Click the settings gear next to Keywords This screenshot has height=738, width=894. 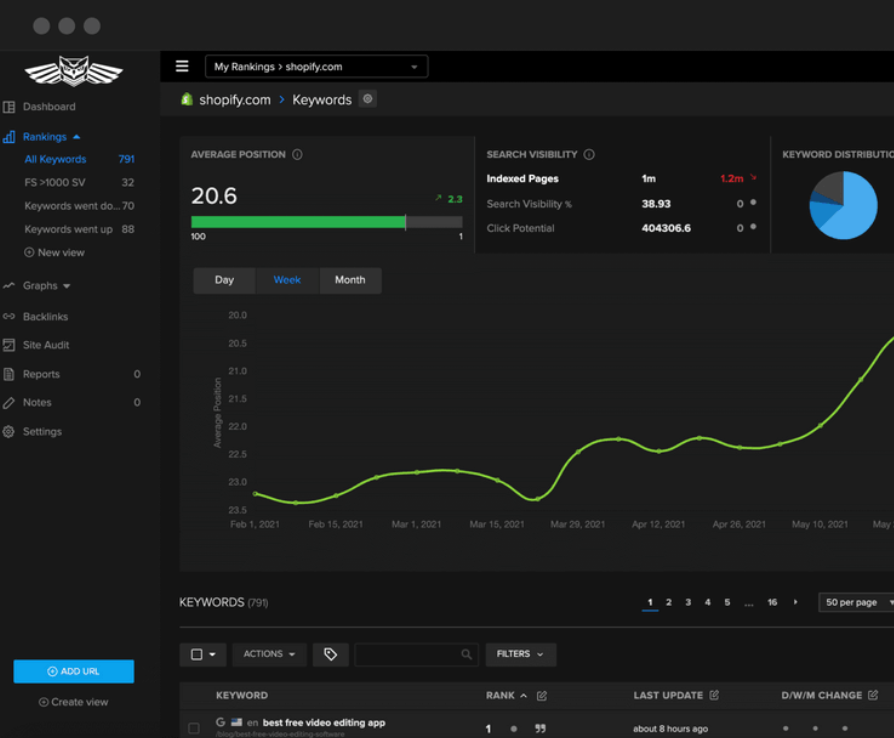(x=367, y=99)
